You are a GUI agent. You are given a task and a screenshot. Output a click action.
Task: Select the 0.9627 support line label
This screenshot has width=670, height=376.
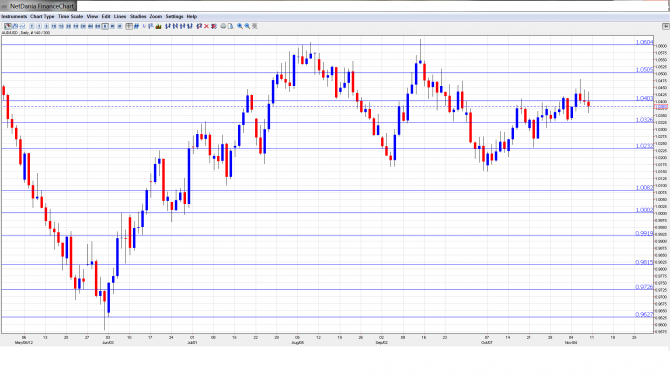[x=644, y=314]
